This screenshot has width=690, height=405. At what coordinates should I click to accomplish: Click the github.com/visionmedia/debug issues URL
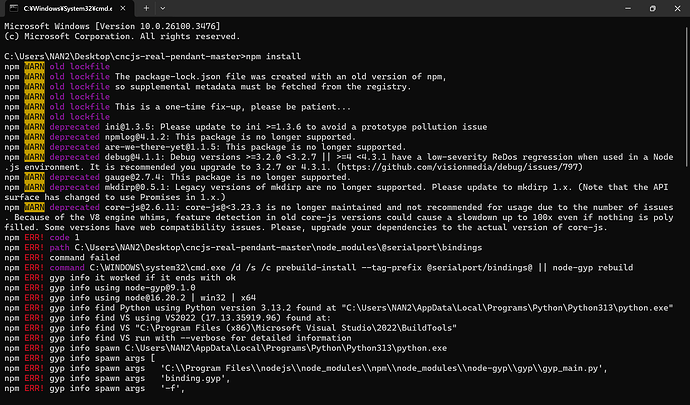click(x=459, y=167)
